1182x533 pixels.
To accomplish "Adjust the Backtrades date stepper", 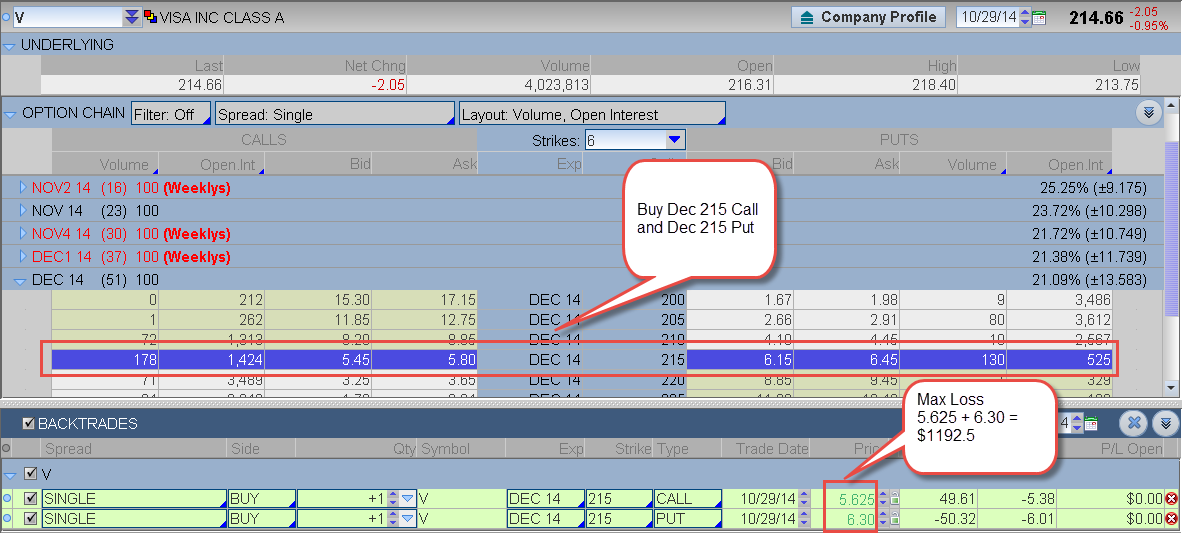I will click(x=1078, y=423).
